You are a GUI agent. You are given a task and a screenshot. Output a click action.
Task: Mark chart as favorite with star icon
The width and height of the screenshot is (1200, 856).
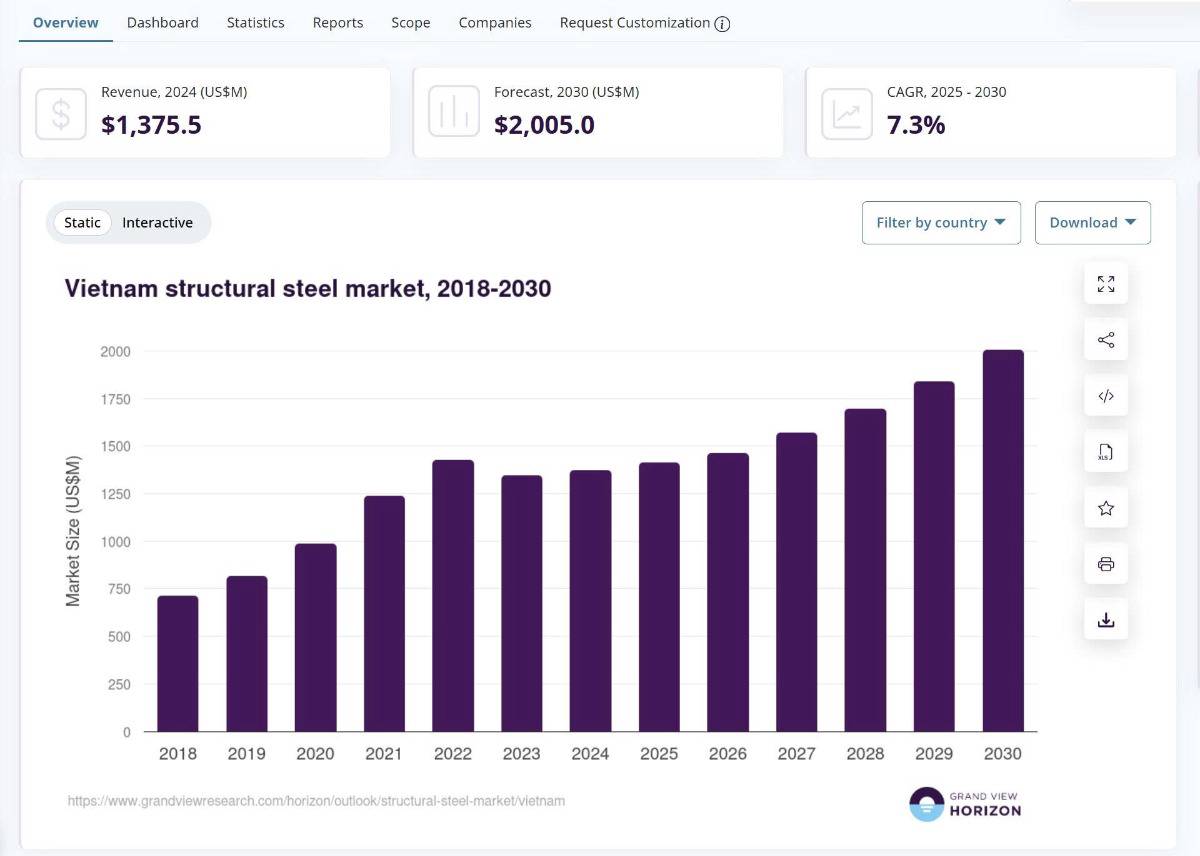point(1106,508)
